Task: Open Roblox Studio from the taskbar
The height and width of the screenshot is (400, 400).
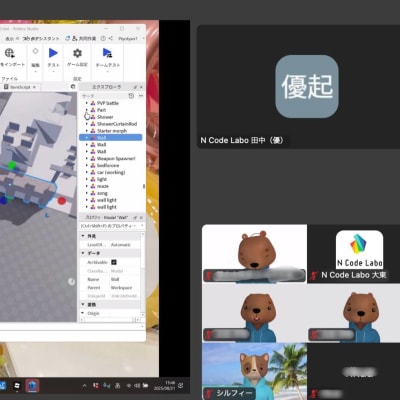Action: point(32,386)
